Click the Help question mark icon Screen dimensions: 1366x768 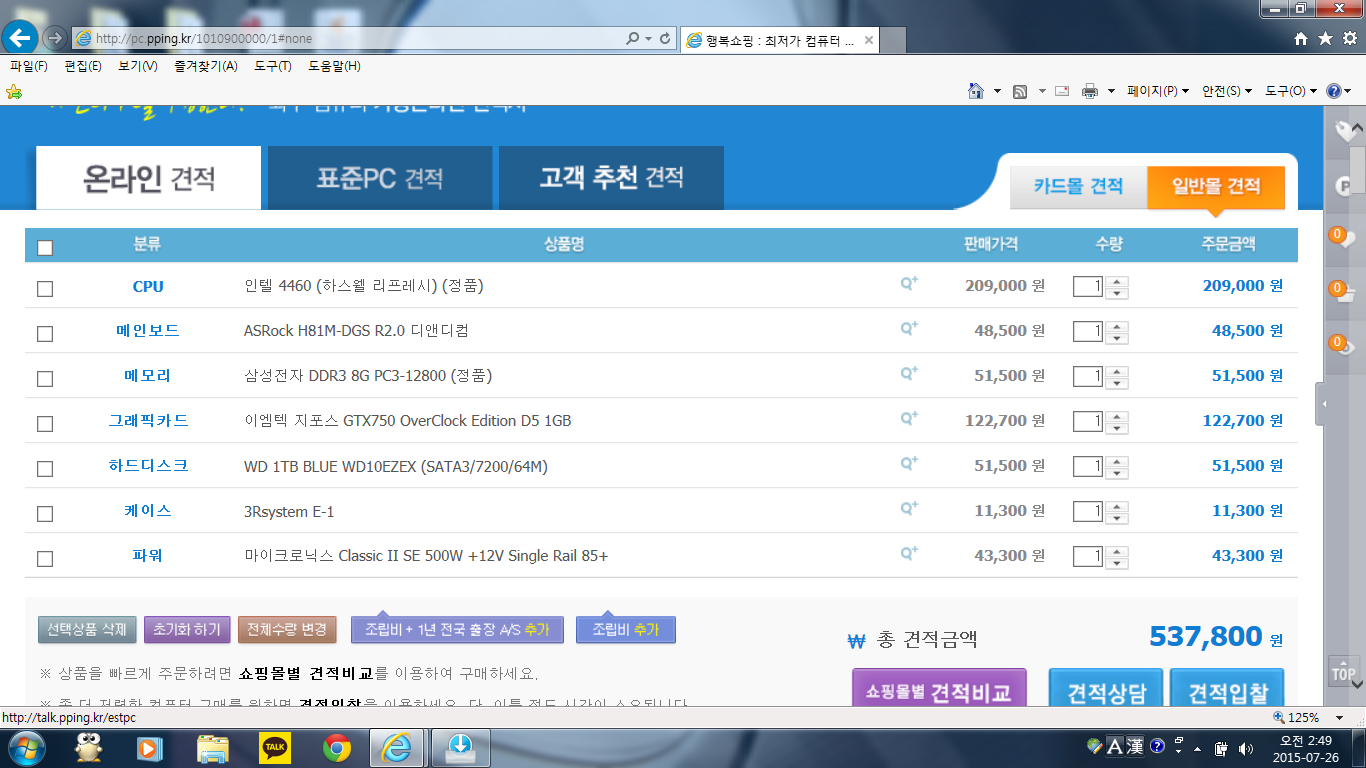click(x=1334, y=91)
